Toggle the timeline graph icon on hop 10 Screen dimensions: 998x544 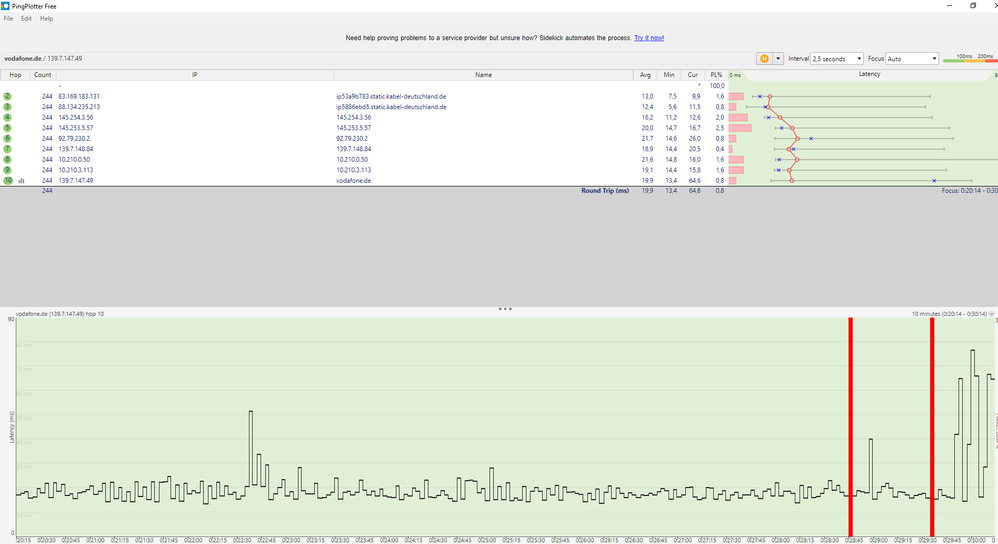pos(21,181)
